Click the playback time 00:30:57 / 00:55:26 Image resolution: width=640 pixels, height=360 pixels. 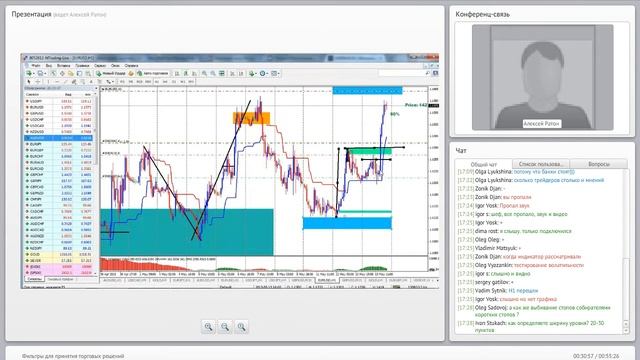(x=596, y=356)
